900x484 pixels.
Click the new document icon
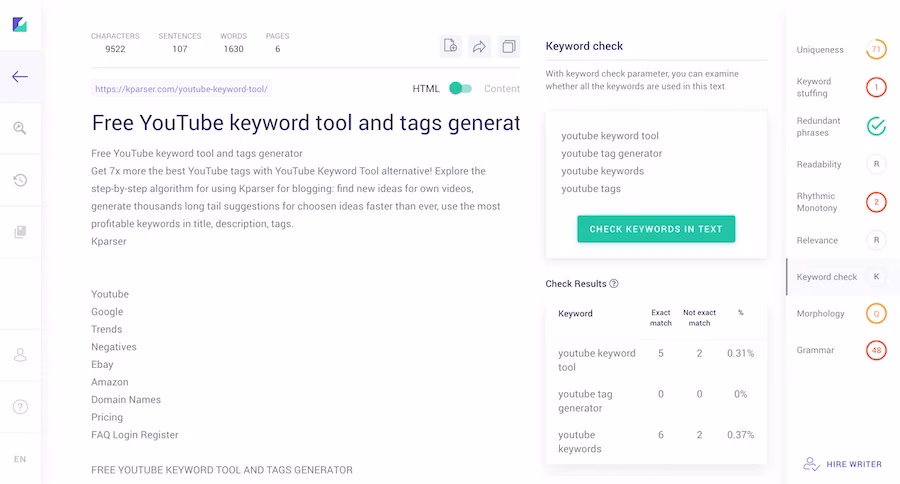coord(451,46)
